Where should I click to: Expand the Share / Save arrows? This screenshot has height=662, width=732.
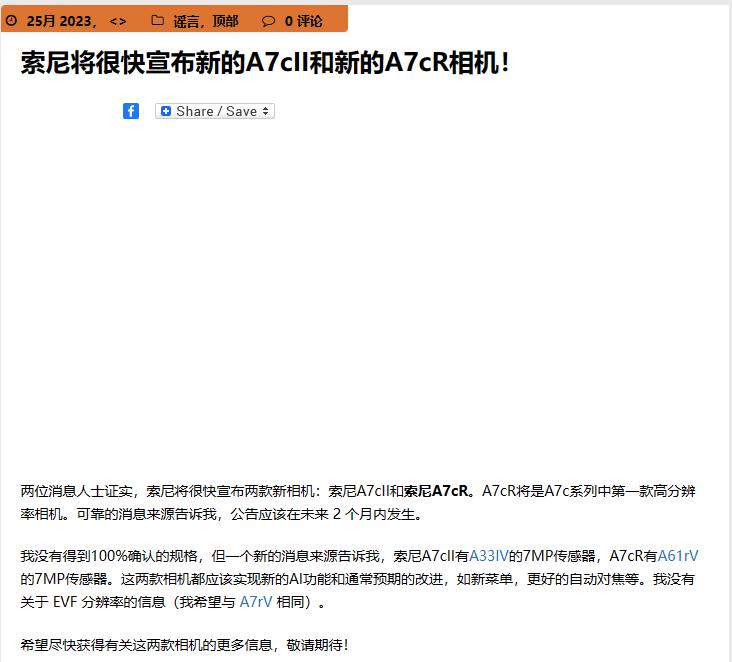pos(266,111)
